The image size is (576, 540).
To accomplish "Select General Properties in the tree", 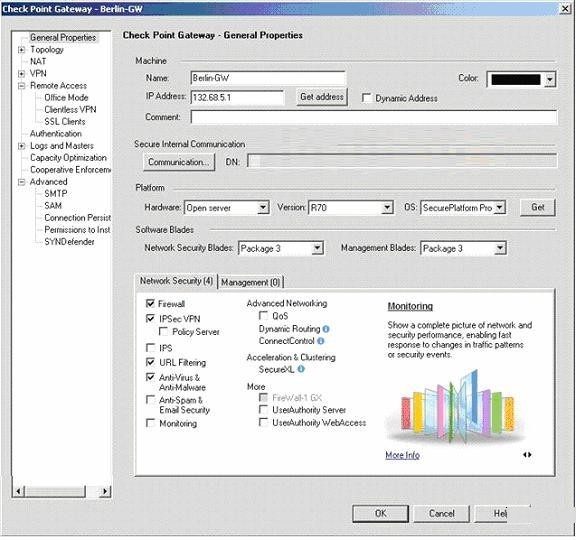I will (63, 37).
